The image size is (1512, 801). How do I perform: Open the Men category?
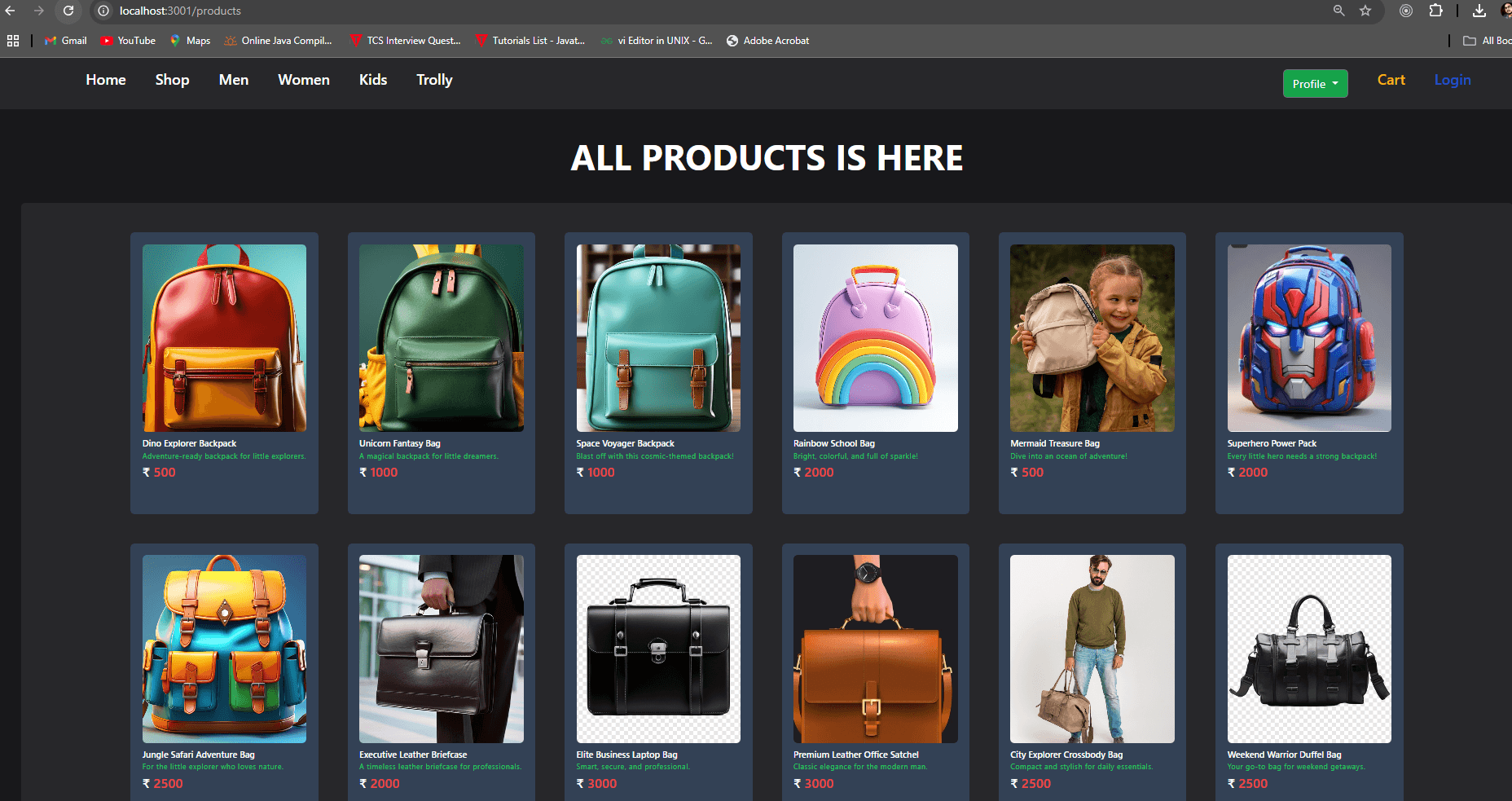[234, 80]
